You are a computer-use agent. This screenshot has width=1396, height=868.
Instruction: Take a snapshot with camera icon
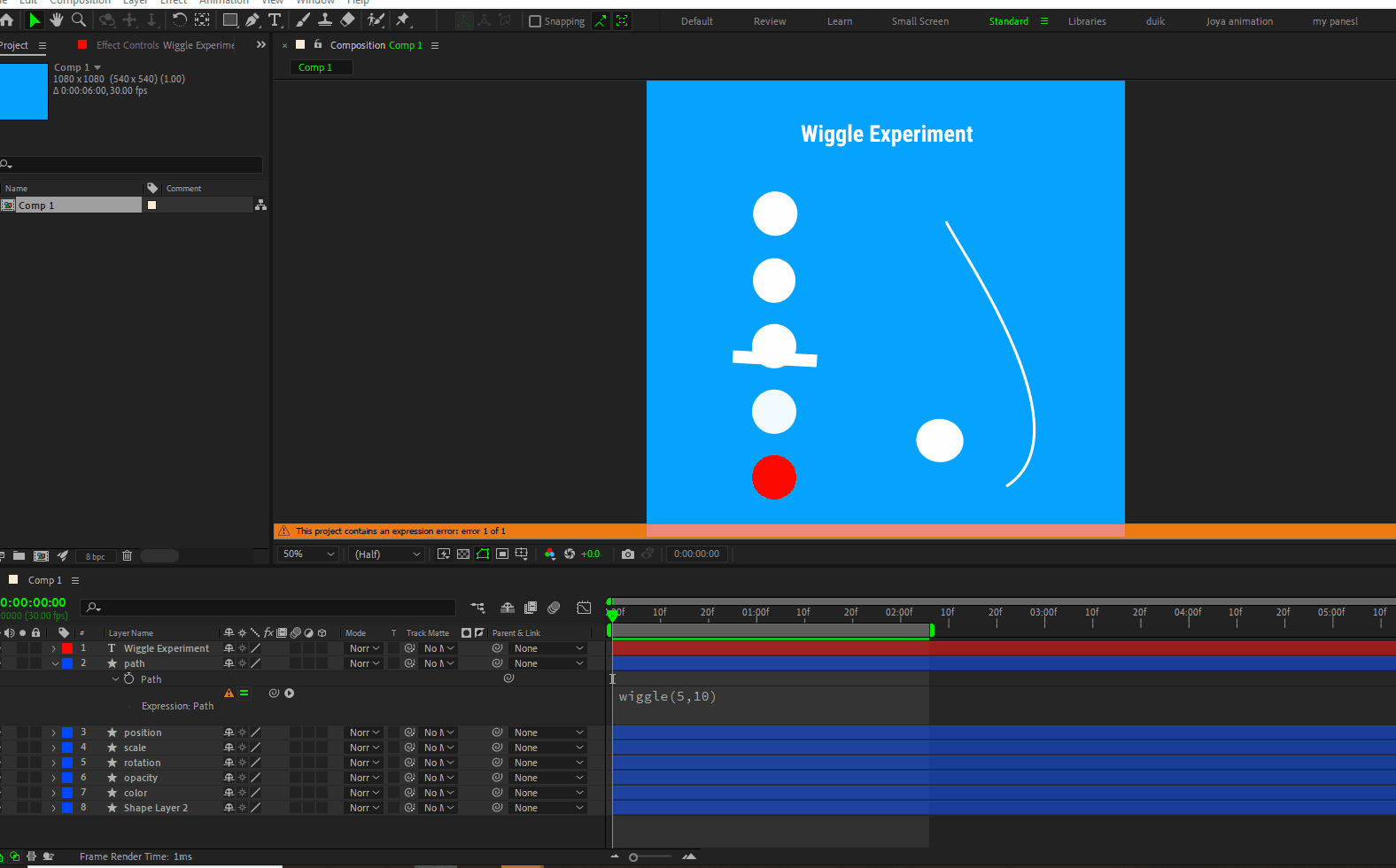[628, 554]
